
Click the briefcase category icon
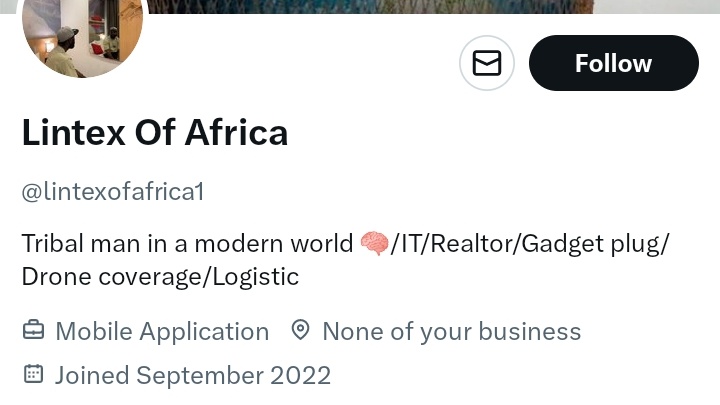click(x=33, y=331)
